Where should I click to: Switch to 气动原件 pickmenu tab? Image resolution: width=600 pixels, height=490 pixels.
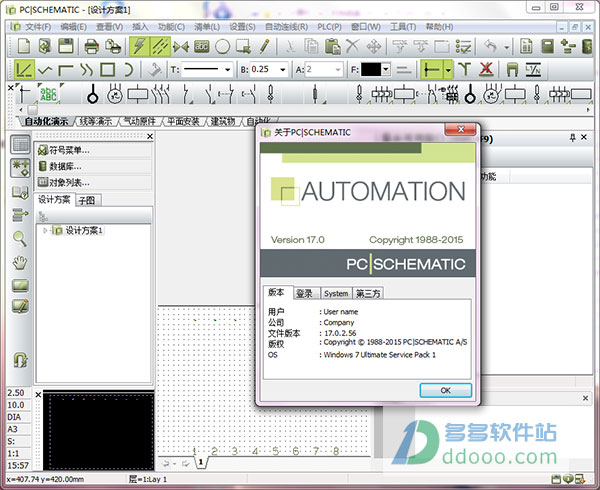pyautogui.click(x=140, y=122)
